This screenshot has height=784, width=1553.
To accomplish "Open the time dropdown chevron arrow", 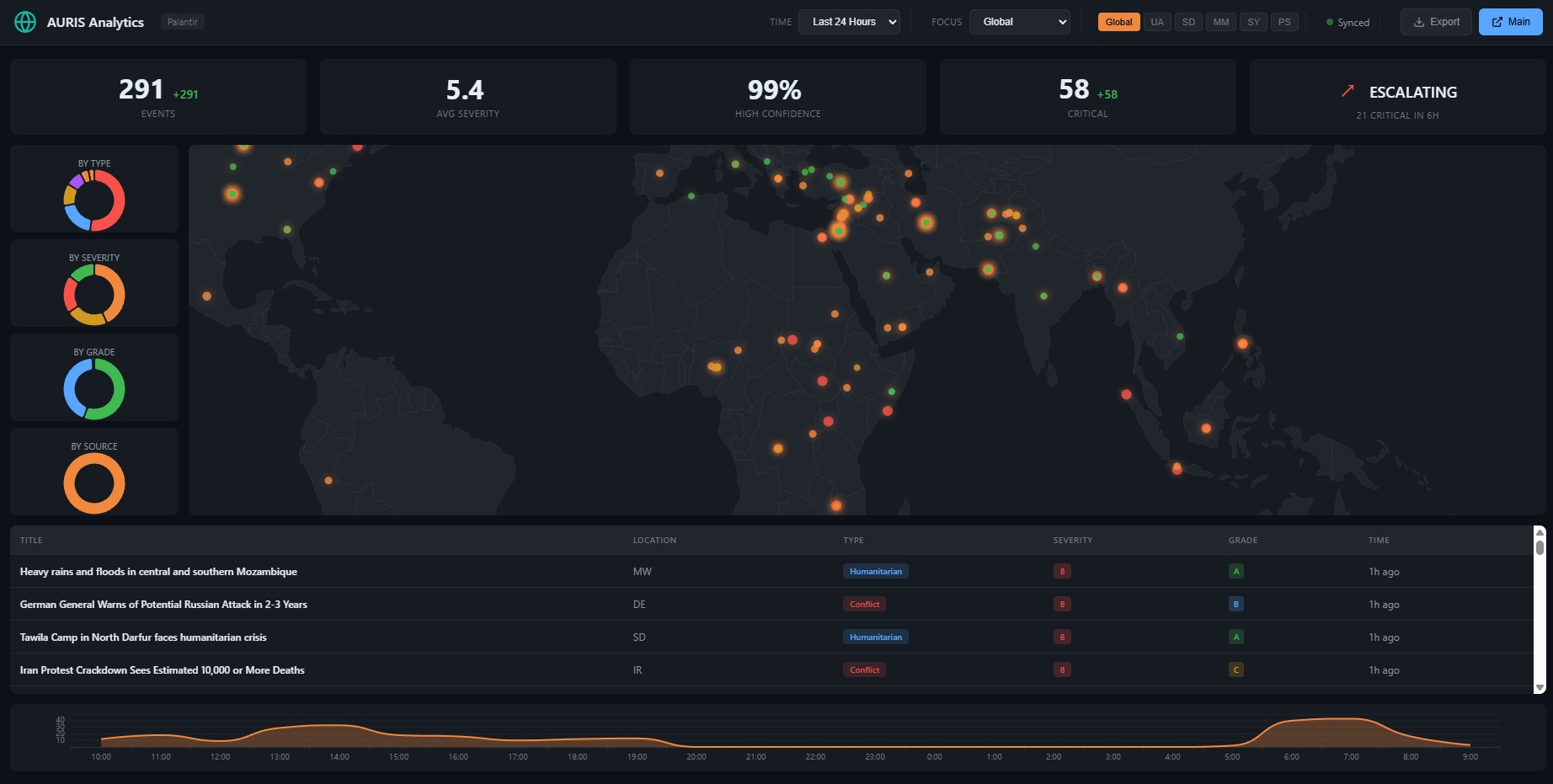I will point(893,22).
